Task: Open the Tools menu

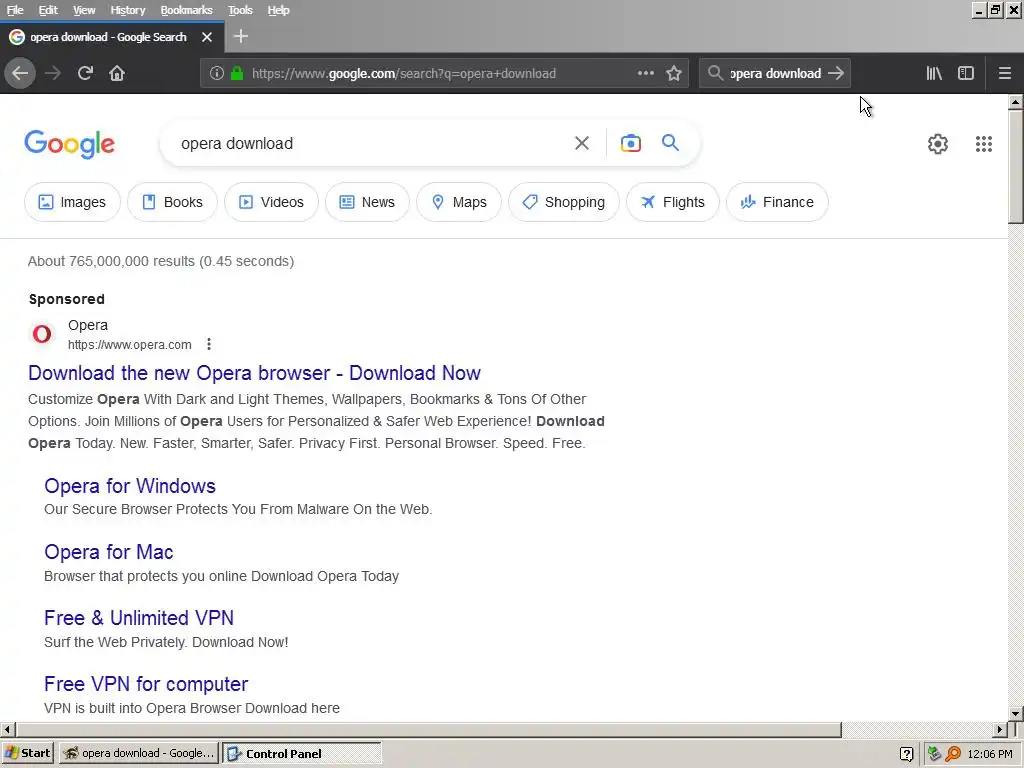Action: 240,10
